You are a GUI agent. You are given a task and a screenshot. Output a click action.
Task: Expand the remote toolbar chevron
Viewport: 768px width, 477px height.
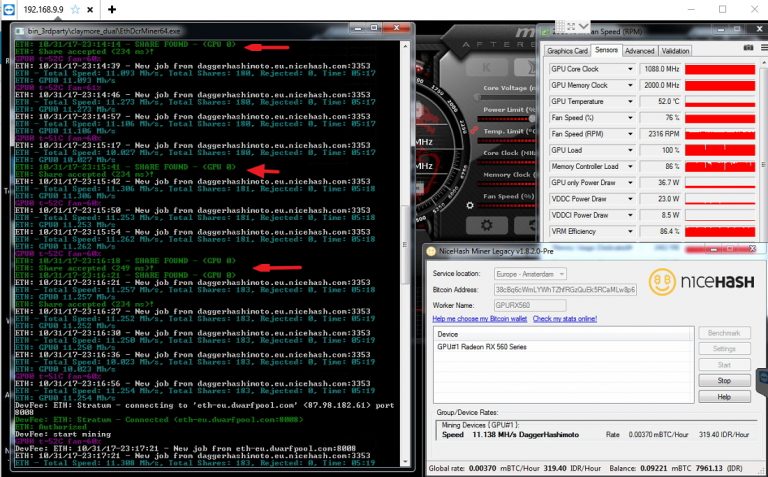pyautogui.click(x=583, y=26)
